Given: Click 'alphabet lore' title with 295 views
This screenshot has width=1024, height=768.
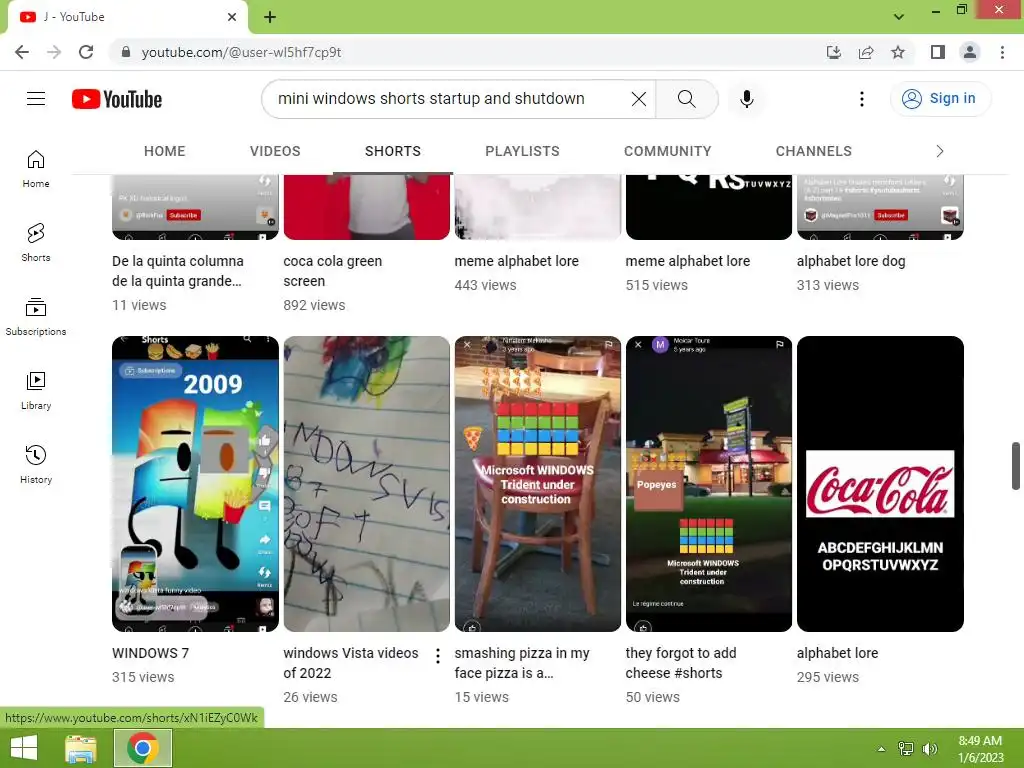Looking at the screenshot, I should pos(837,653).
